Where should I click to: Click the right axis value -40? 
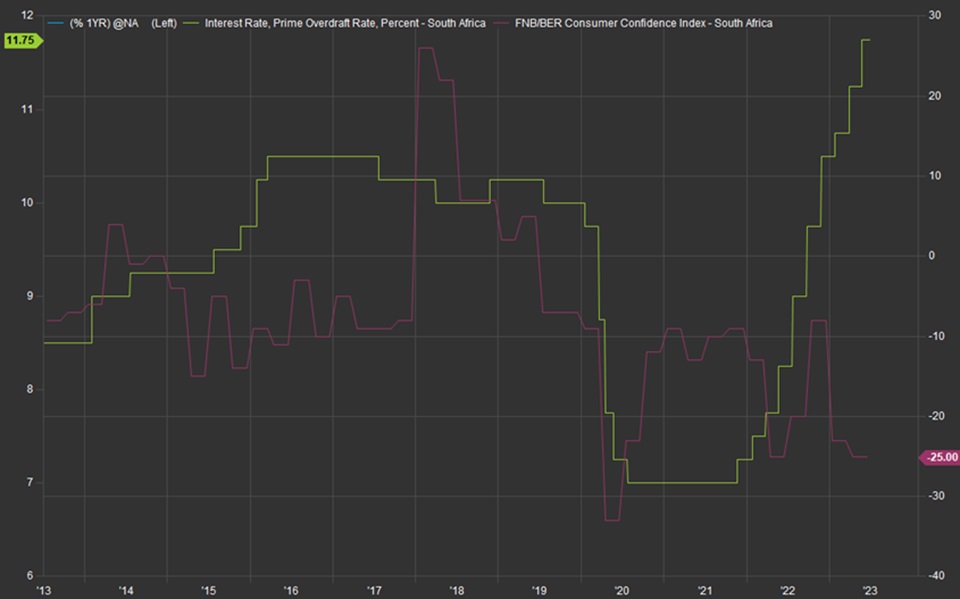(x=934, y=575)
